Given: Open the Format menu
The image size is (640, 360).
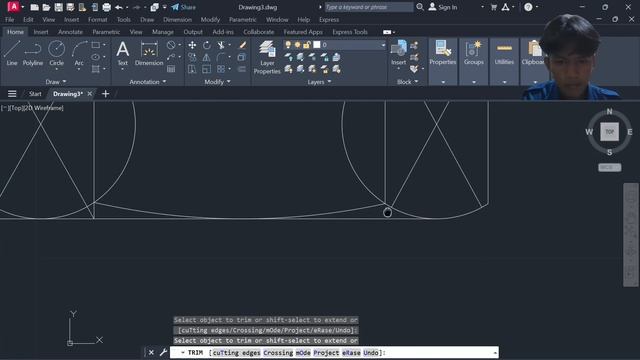Looking at the screenshot, I should point(98,19).
